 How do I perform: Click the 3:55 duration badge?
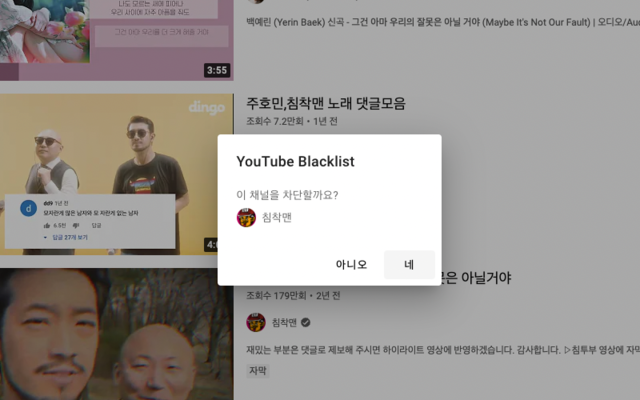[x=217, y=70]
